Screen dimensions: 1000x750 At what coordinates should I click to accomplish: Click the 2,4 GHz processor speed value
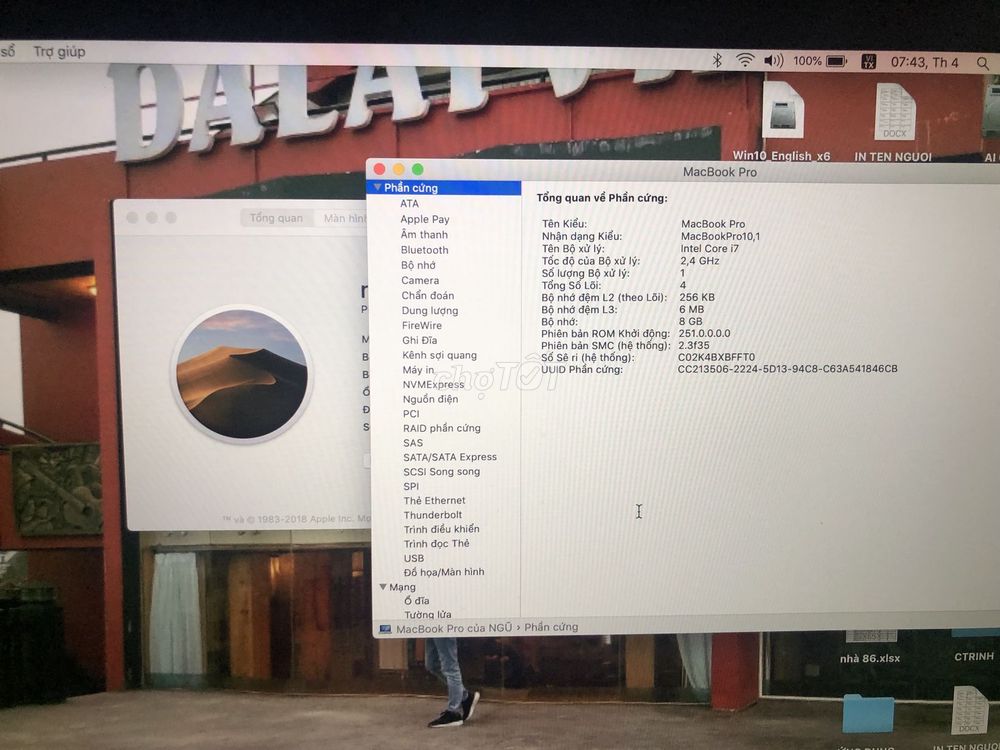click(700, 261)
